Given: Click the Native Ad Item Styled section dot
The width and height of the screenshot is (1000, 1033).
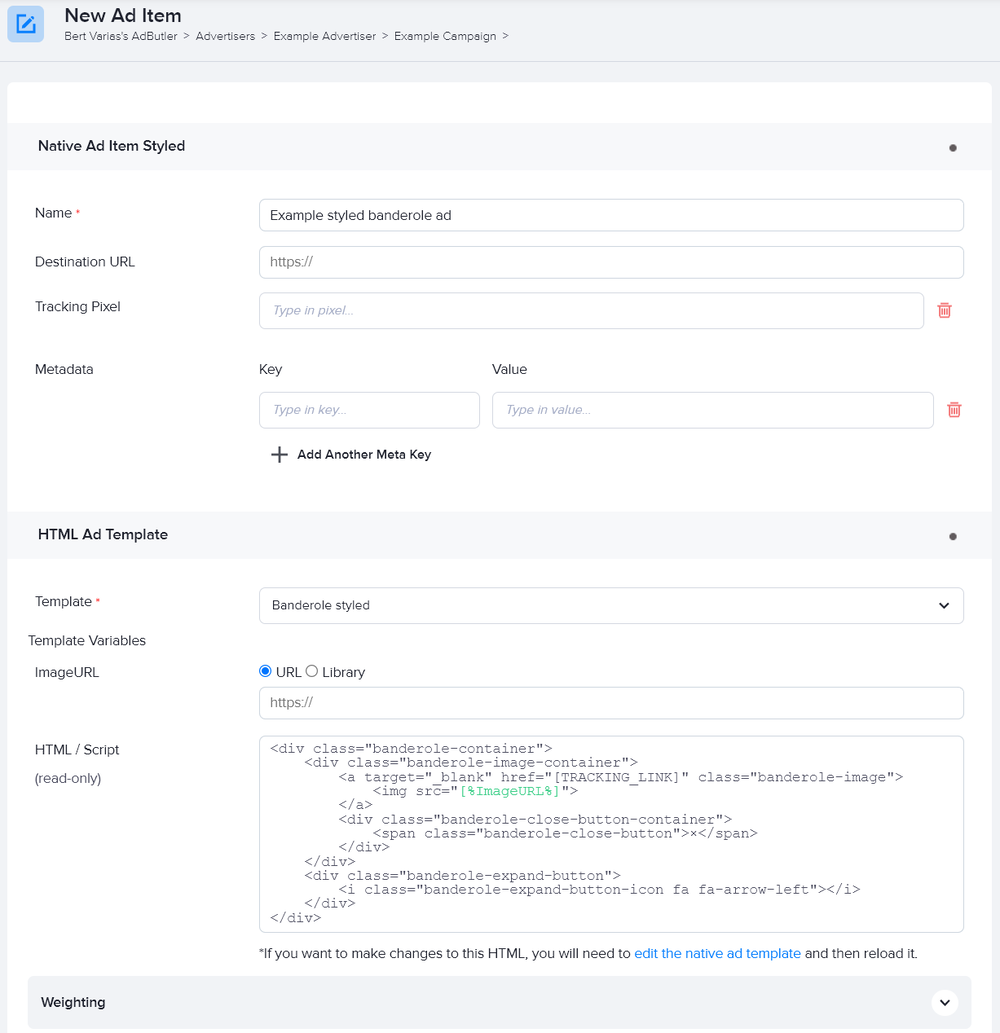Looking at the screenshot, I should point(953,148).
